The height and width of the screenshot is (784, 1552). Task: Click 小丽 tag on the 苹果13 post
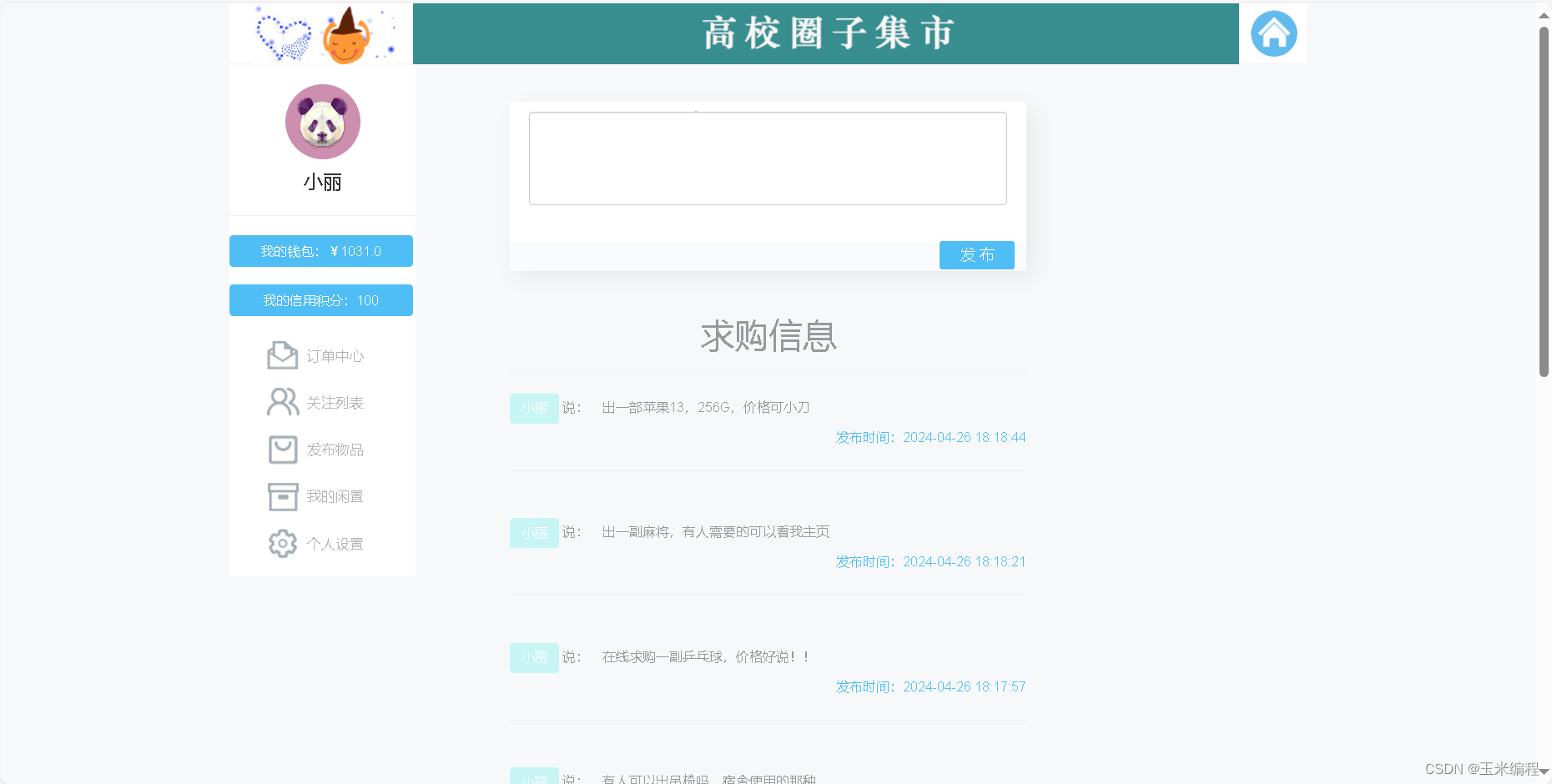[534, 408]
